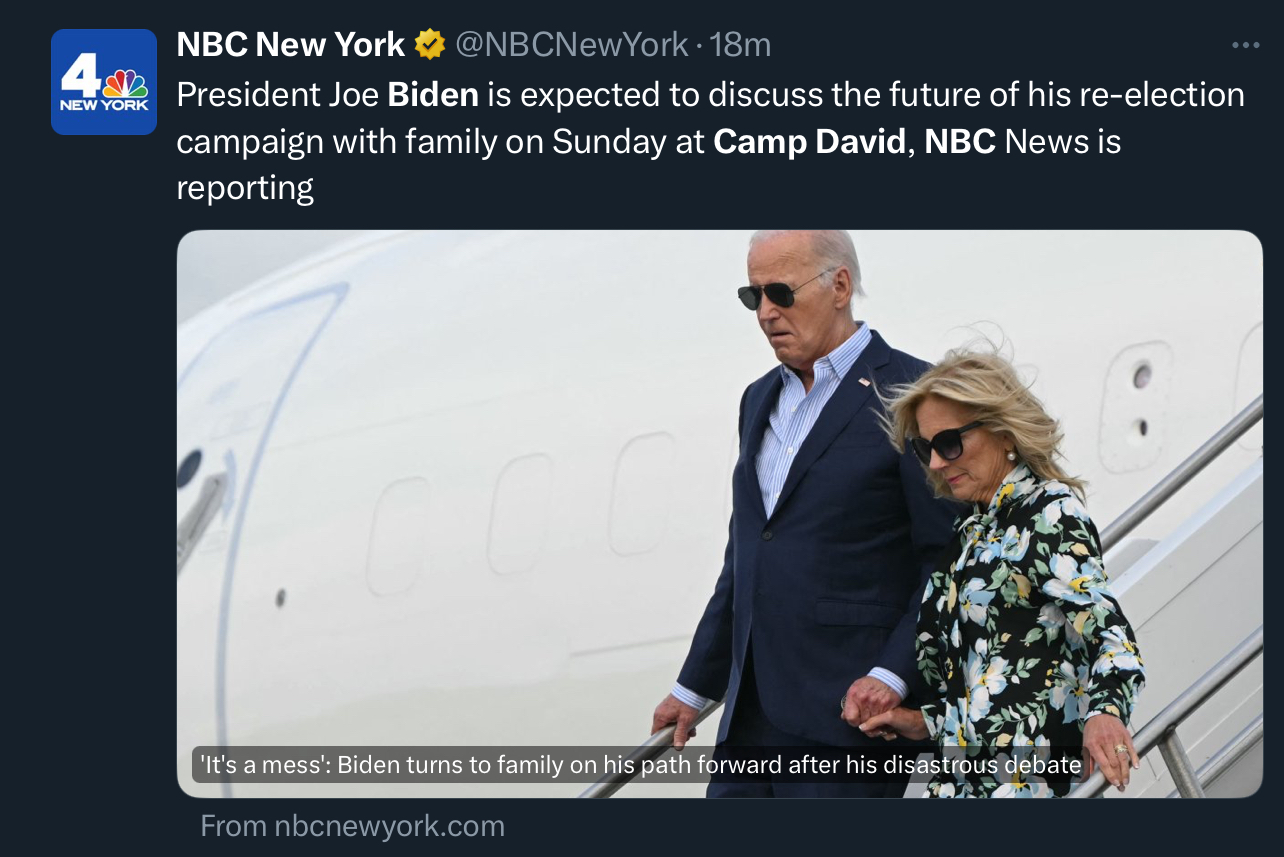Click the bold Camp David text in the post
The height and width of the screenshot is (857, 1284).
(x=809, y=141)
